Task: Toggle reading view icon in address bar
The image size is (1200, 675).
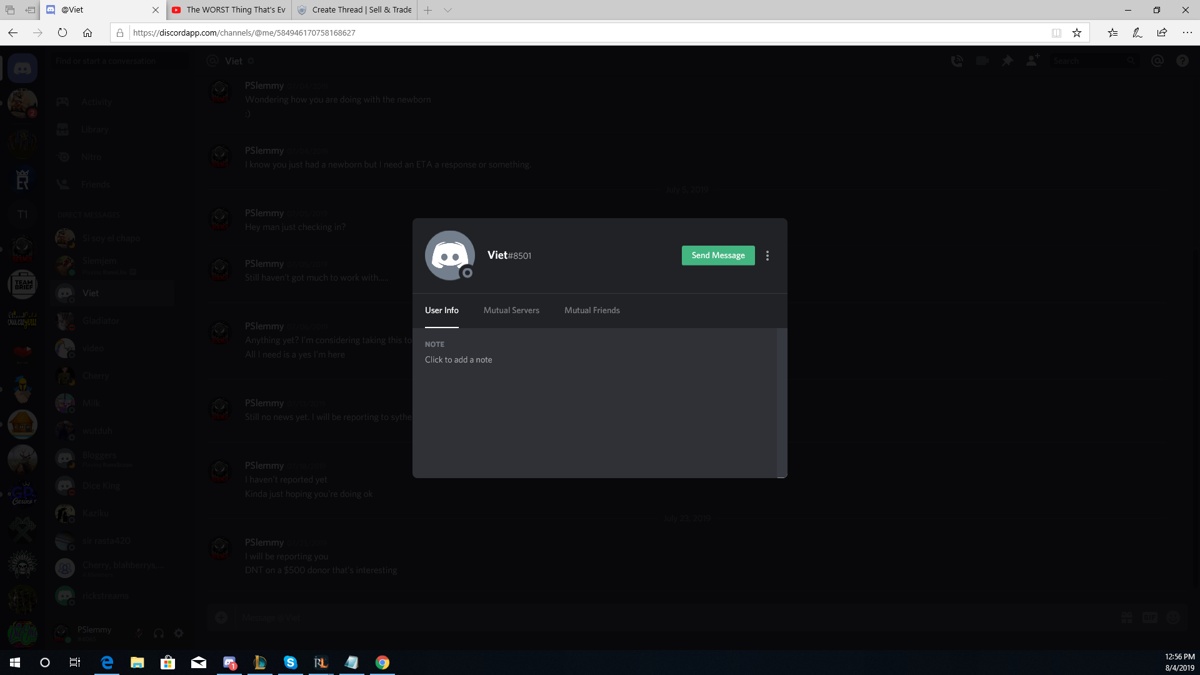Action: (1056, 33)
